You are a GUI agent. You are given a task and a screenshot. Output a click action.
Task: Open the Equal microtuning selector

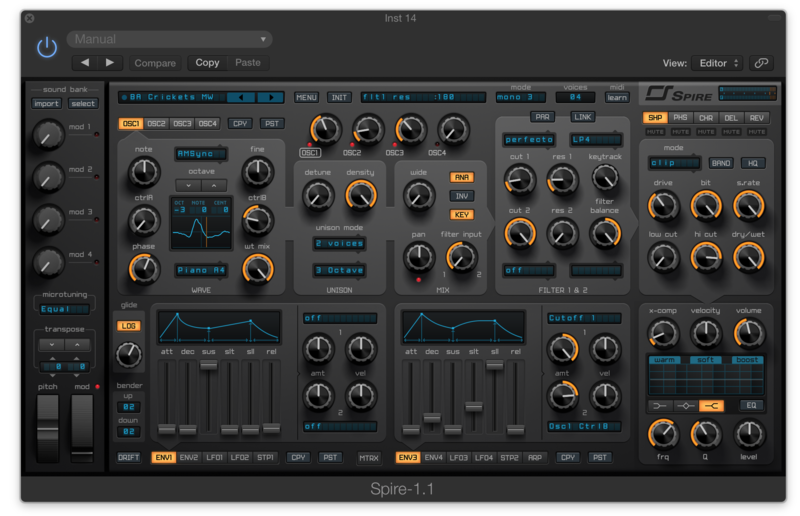coord(64,309)
